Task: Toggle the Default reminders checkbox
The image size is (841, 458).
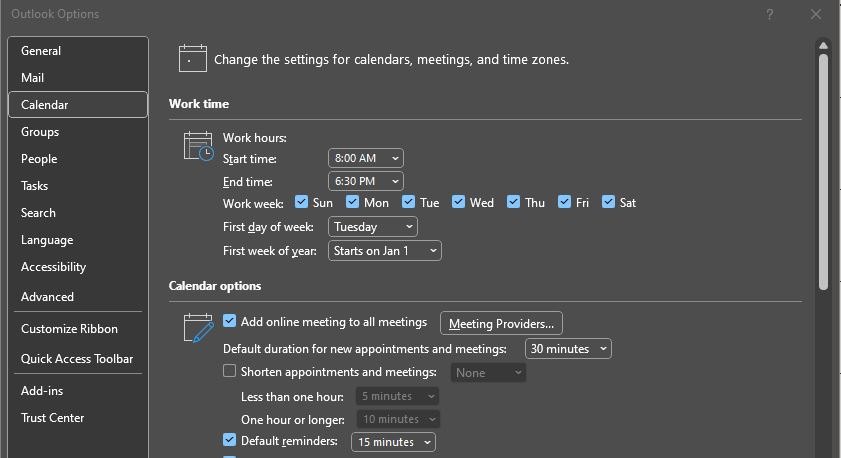Action: [229, 440]
